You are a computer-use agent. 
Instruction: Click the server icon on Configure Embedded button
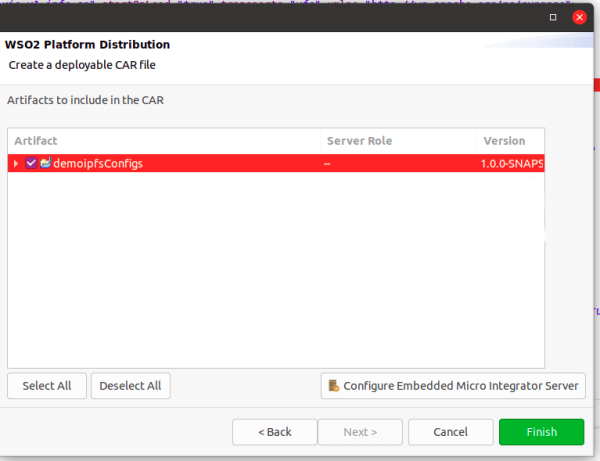334,386
